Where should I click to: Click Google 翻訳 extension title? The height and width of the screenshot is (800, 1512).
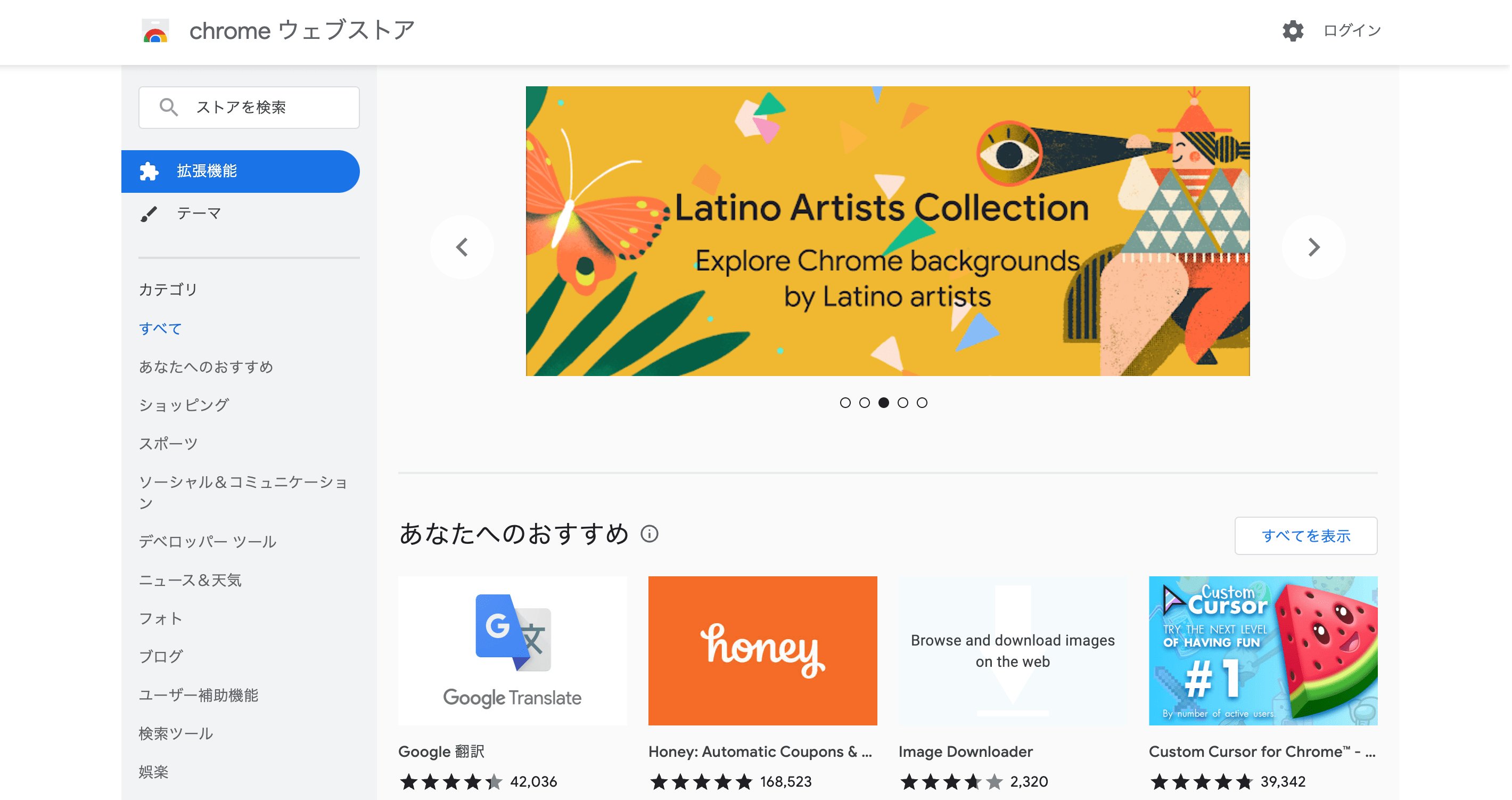click(441, 752)
